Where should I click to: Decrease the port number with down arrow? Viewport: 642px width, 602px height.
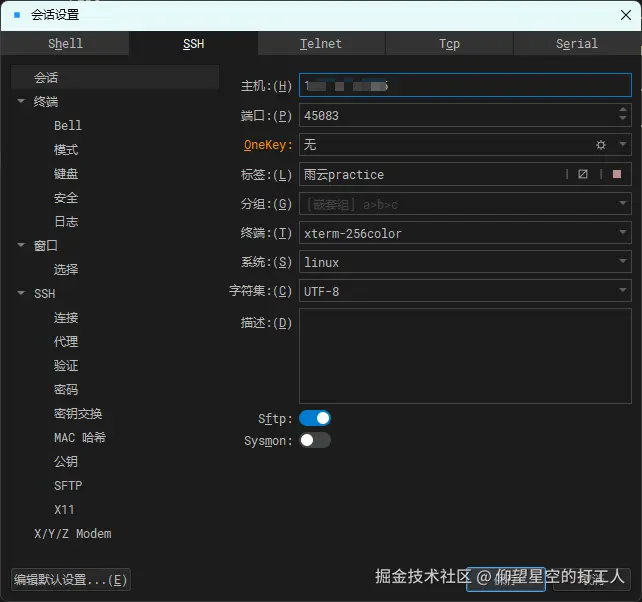(622, 118)
